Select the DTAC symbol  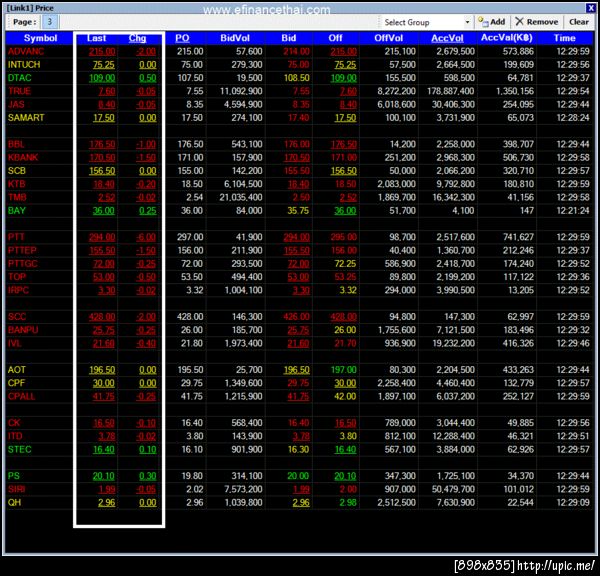tap(20, 78)
